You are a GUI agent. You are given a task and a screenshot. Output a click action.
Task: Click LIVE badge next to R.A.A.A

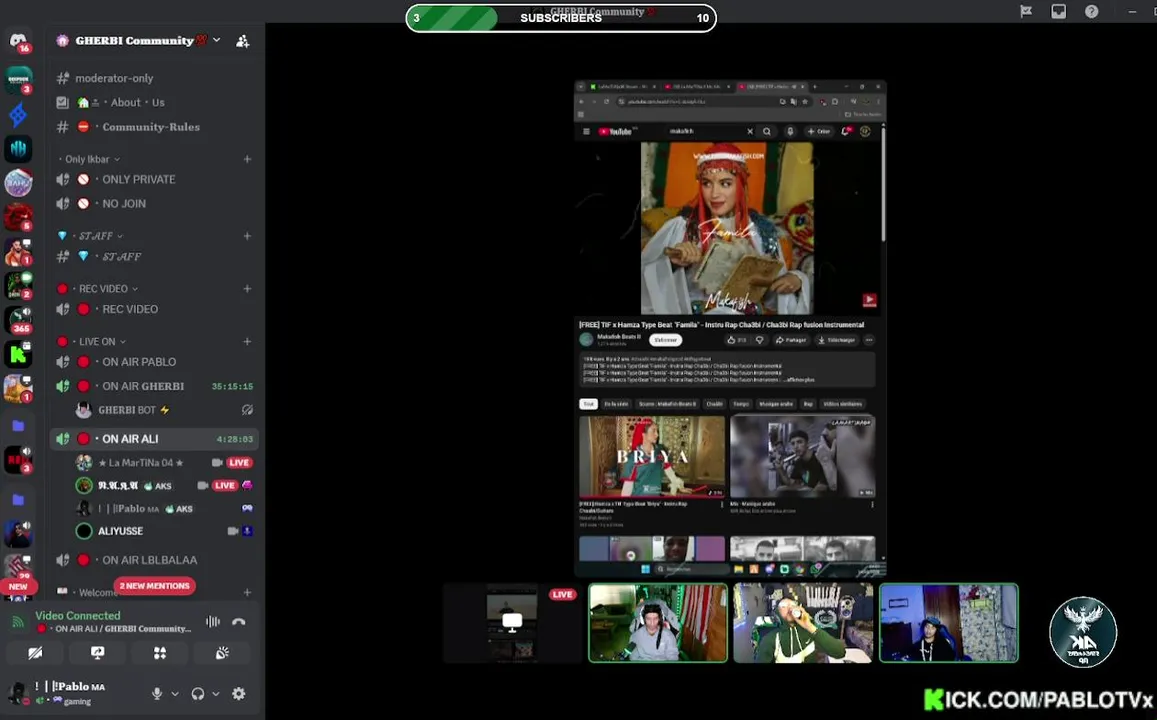pyautogui.click(x=224, y=485)
